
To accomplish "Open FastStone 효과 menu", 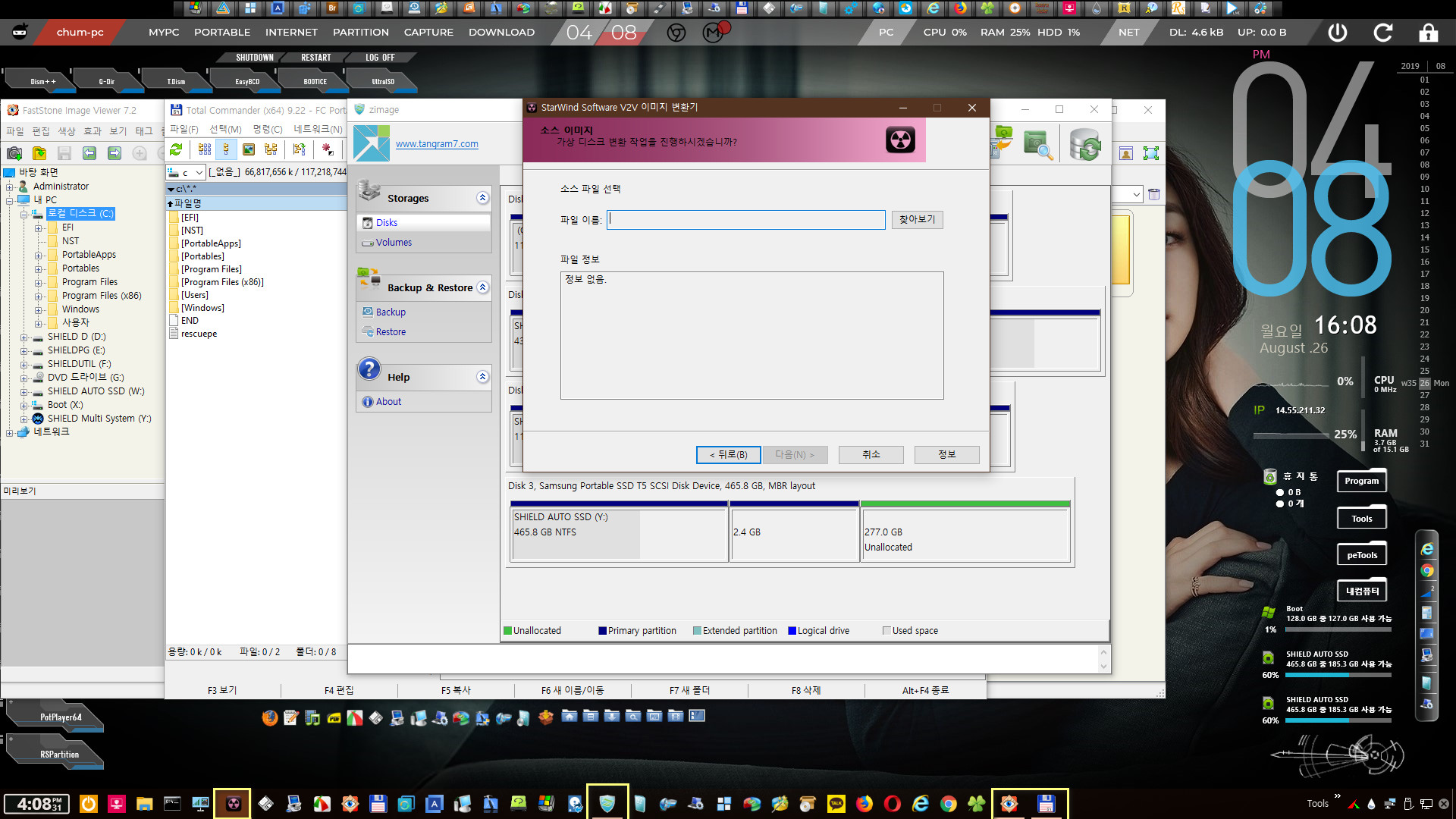I will coord(92,131).
